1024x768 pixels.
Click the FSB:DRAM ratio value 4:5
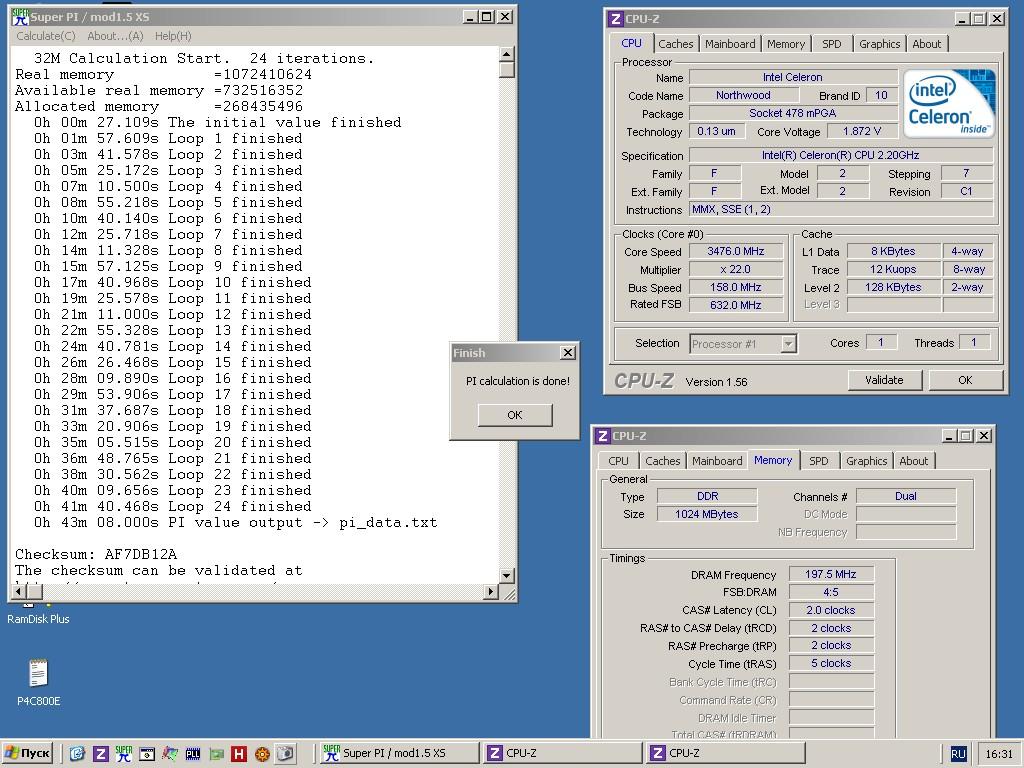click(x=831, y=592)
